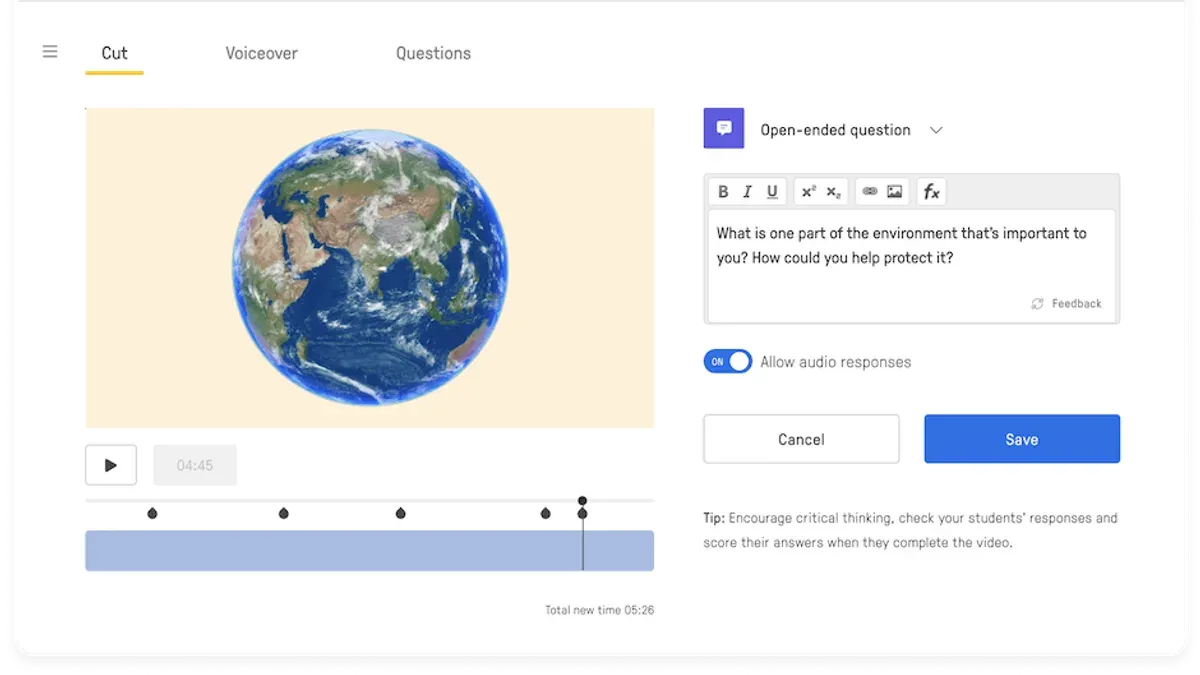
Task: Switch to the Cut tab
Action: point(114,54)
